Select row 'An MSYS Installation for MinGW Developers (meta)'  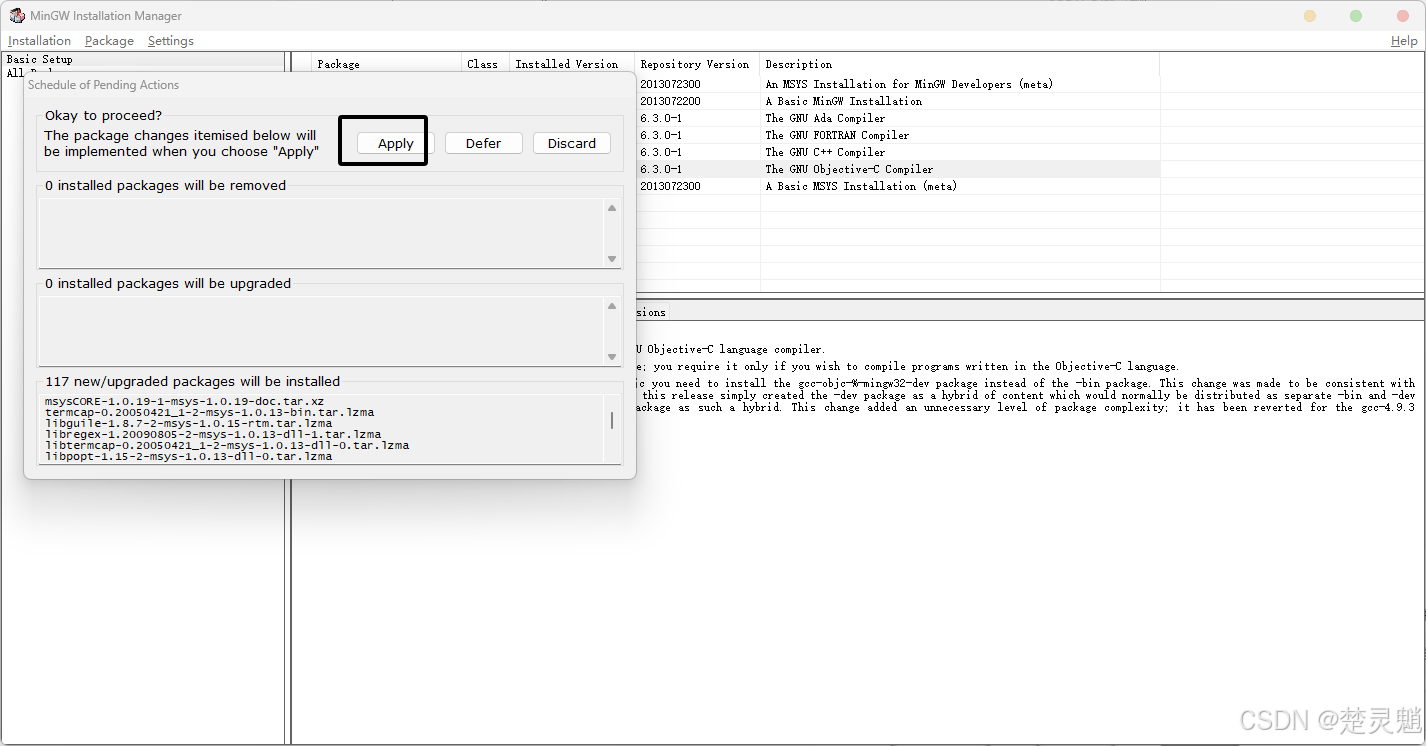pyautogui.click(x=909, y=84)
